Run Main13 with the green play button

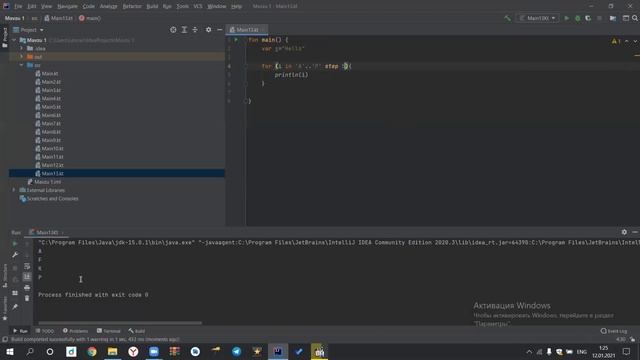[x=567, y=18]
